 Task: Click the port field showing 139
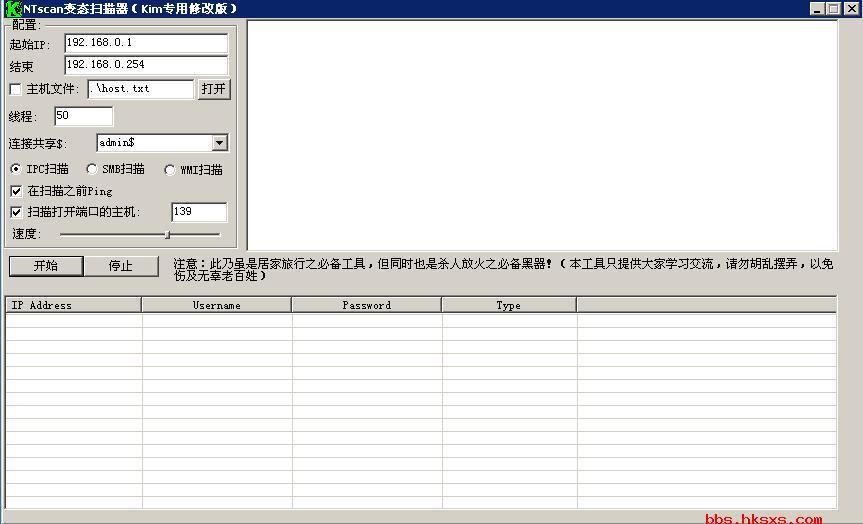199,212
